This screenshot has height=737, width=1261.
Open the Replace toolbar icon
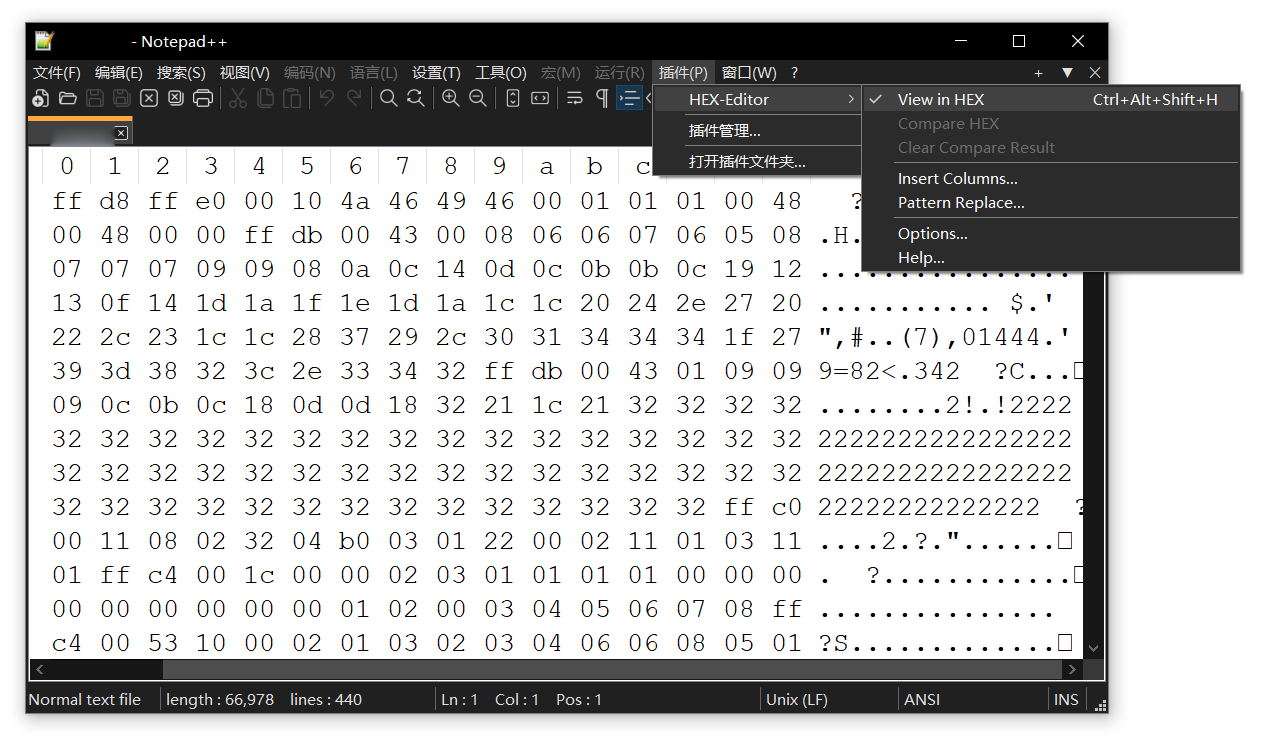click(x=415, y=98)
